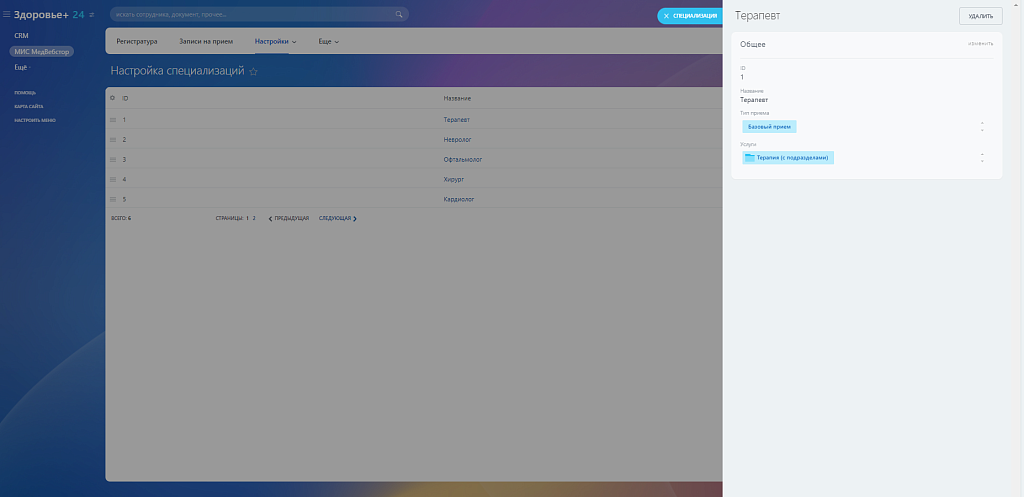Click the row menu icon for Офтальмолог

[x=113, y=160]
